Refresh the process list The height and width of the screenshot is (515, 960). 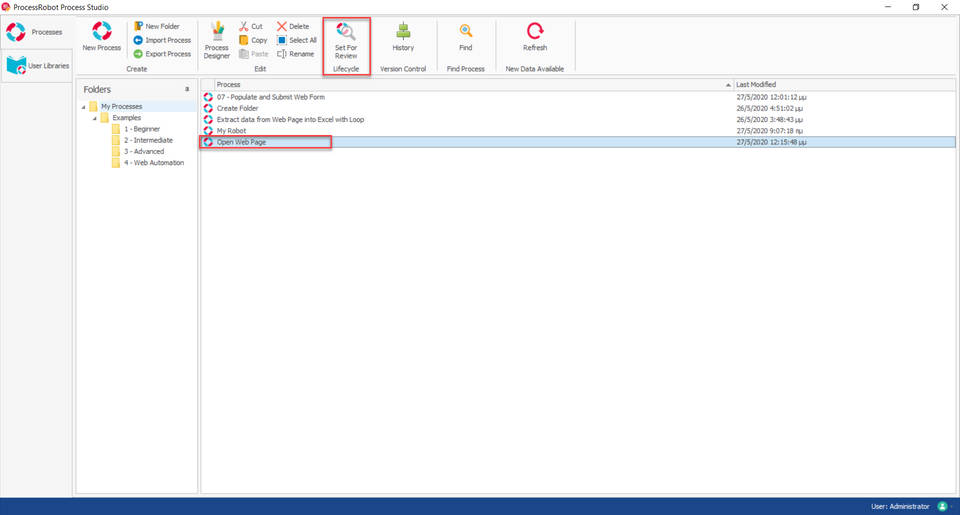(x=534, y=37)
